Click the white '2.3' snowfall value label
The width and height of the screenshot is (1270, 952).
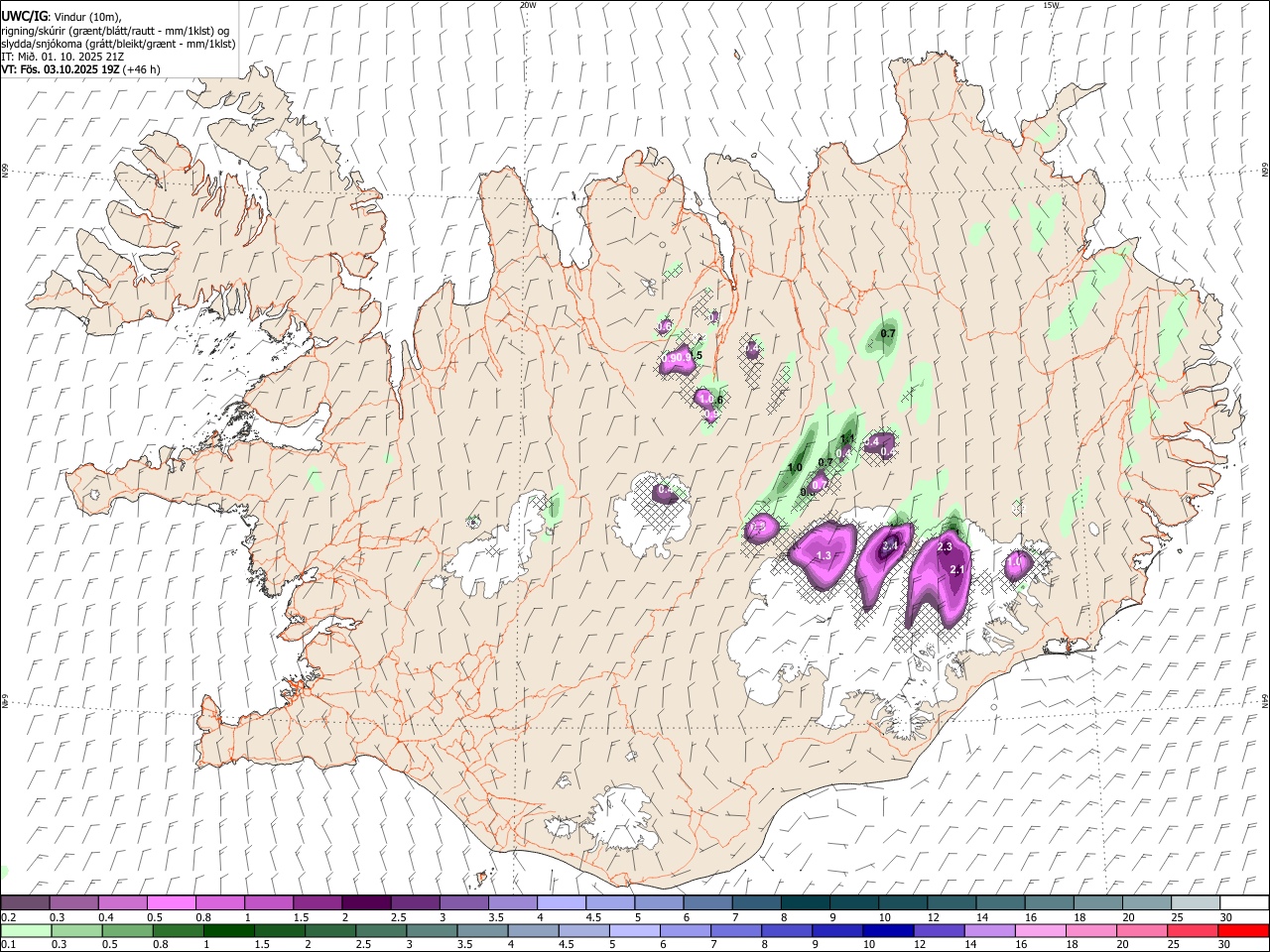945,547
